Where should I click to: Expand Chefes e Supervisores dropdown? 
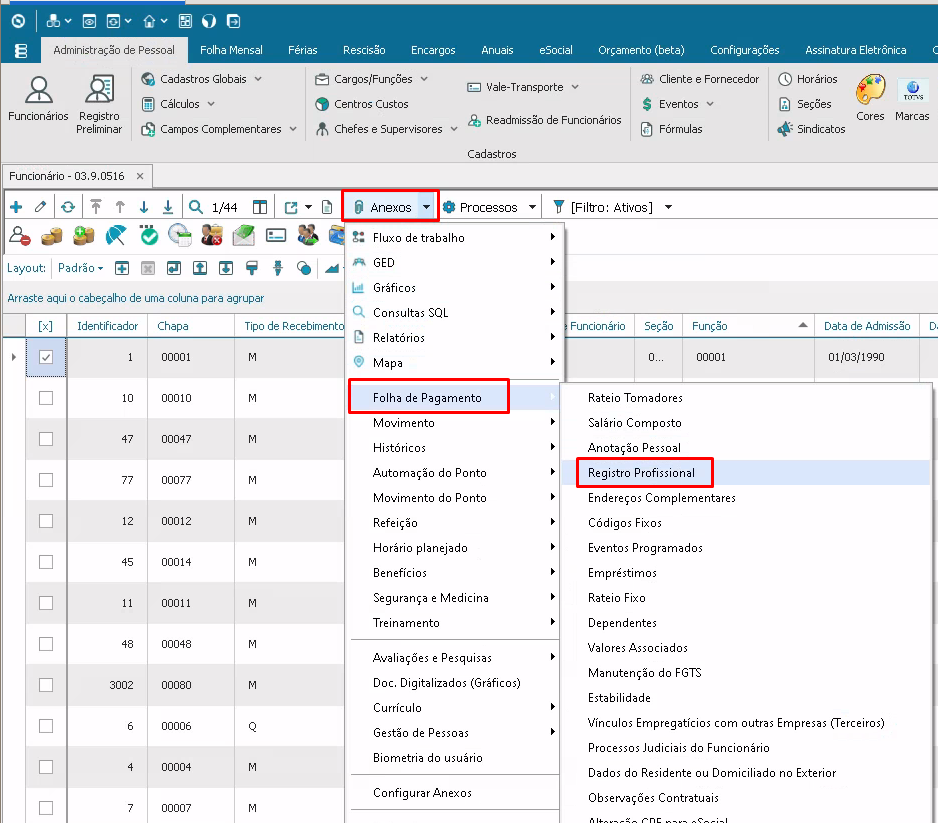click(x=454, y=129)
